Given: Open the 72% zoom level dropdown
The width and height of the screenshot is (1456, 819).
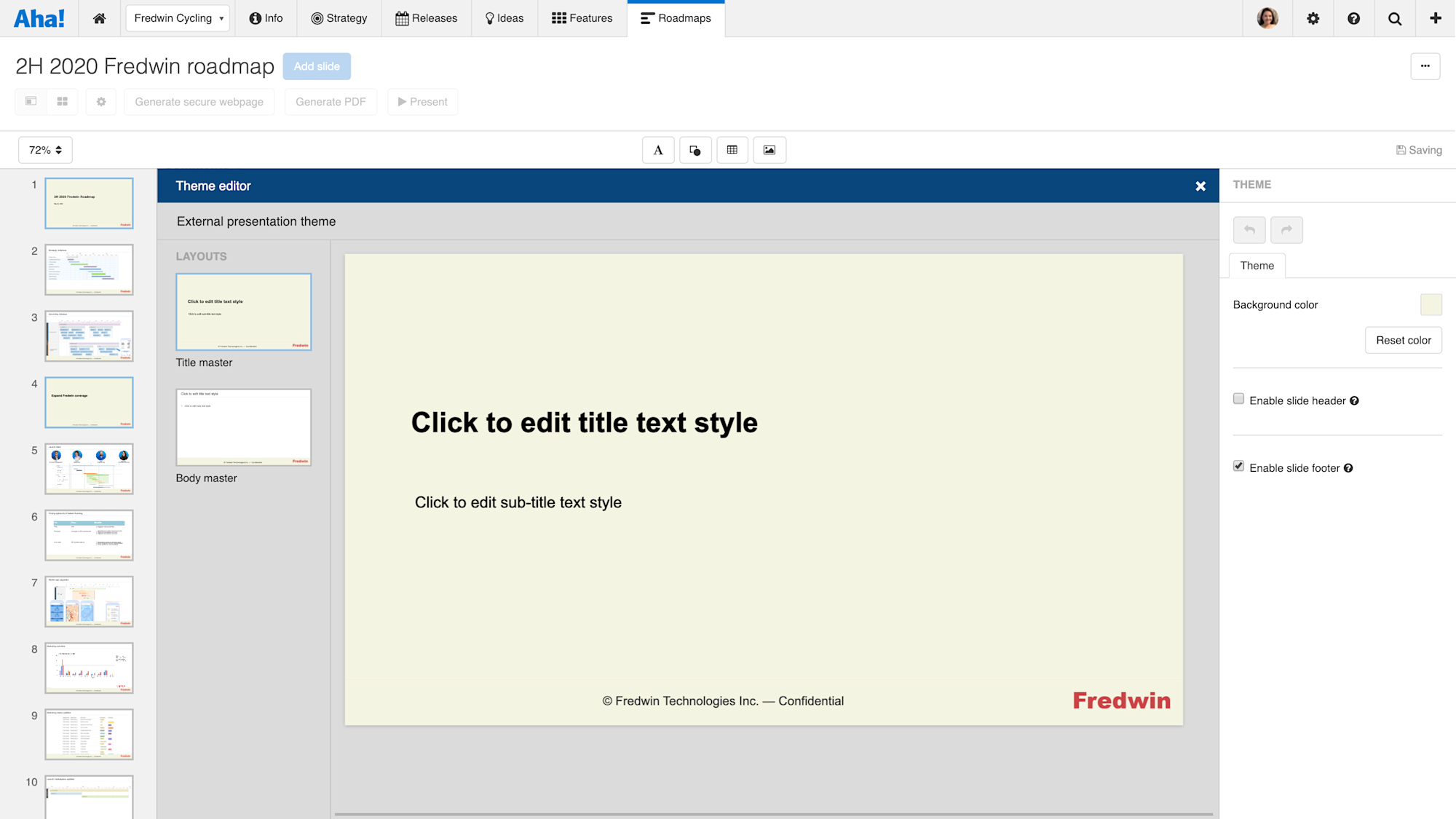Looking at the screenshot, I should [45, 150].
